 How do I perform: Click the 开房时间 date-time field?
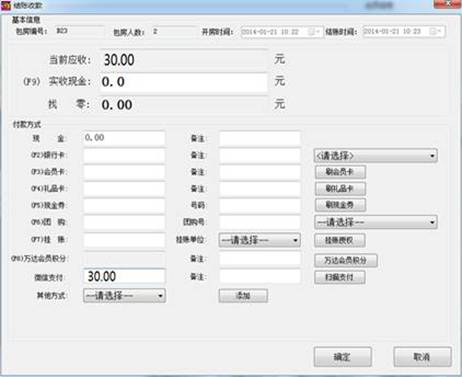(x=282, y=32)
